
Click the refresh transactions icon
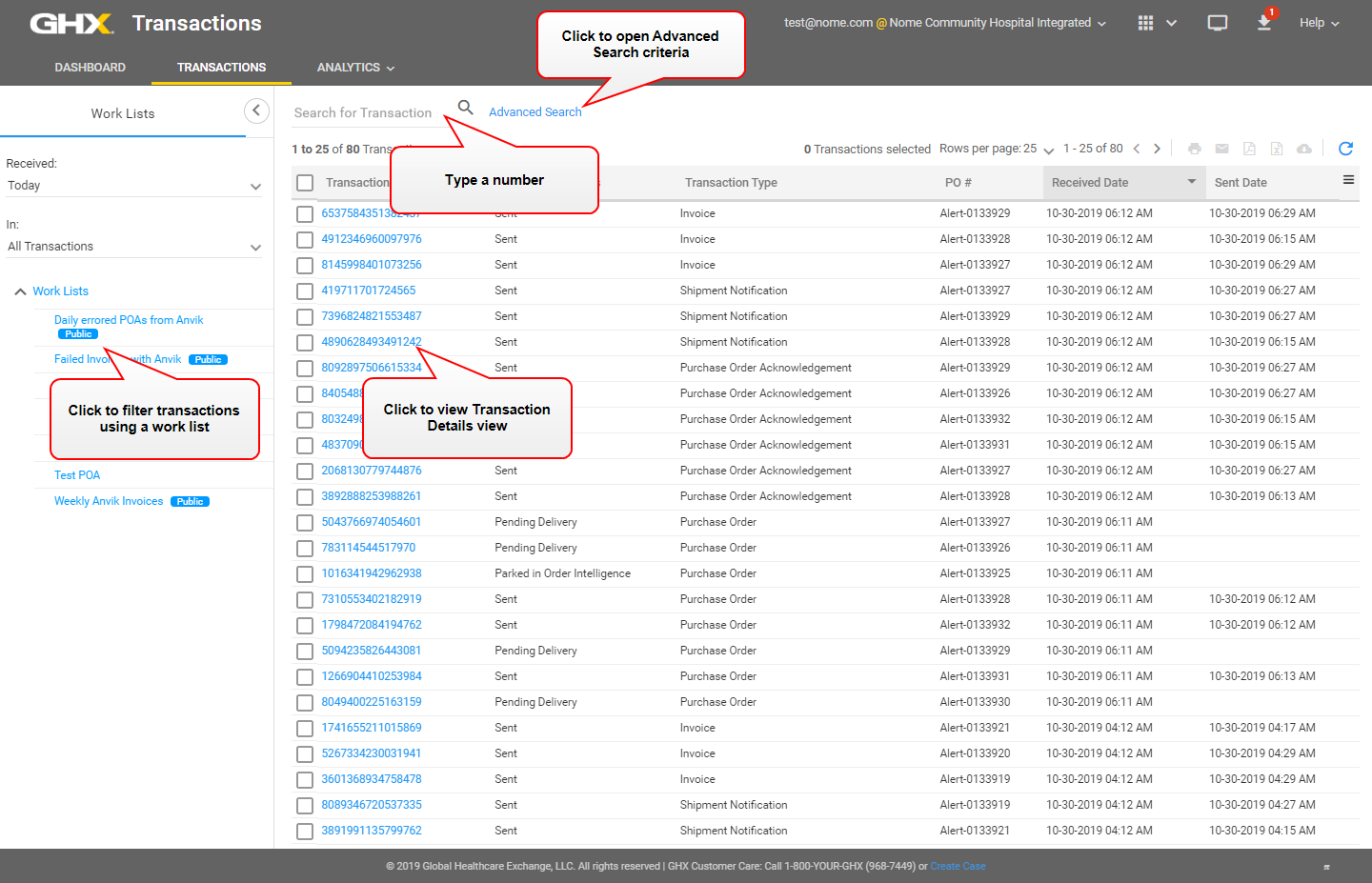1345,149
